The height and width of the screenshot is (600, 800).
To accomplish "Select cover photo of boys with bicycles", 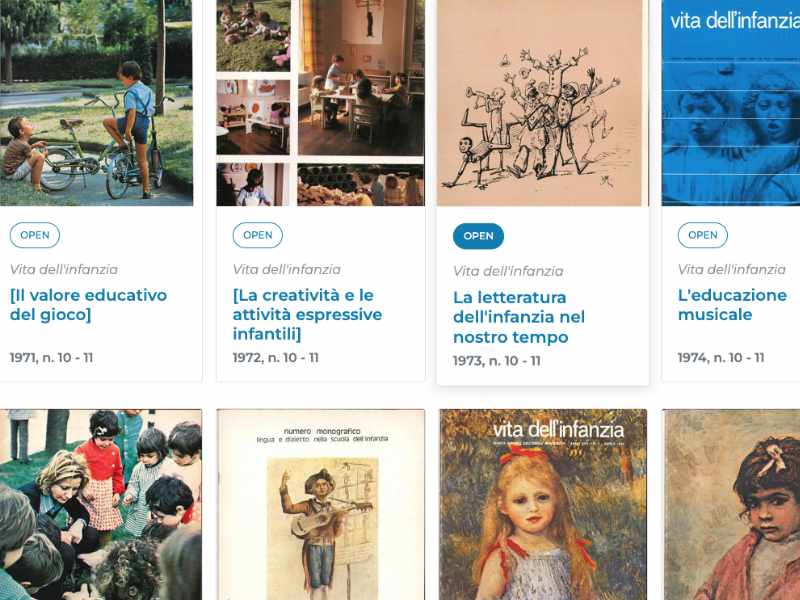I will [96, 103].
